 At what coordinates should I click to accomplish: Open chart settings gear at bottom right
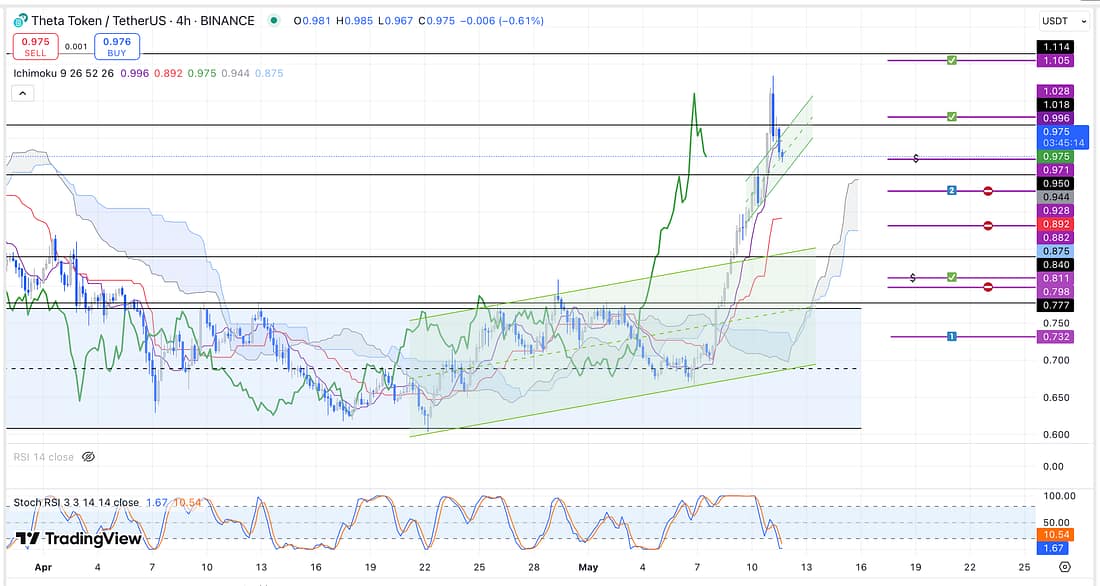1065,566
